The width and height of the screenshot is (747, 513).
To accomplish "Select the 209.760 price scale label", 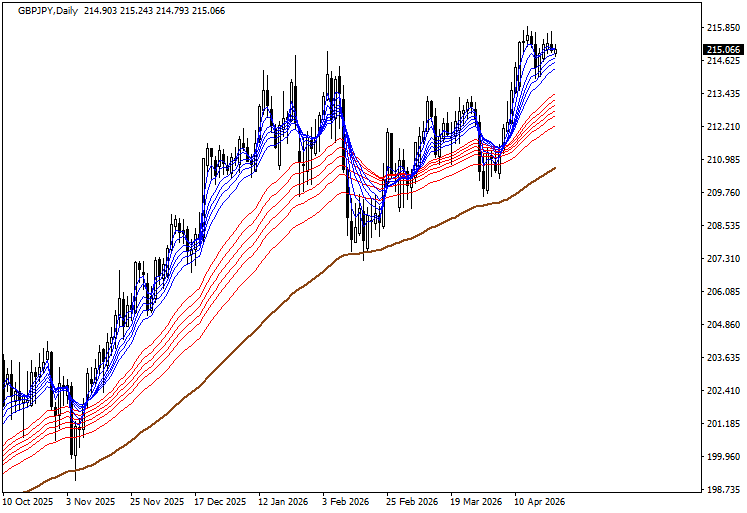I will tap(722, 193).
